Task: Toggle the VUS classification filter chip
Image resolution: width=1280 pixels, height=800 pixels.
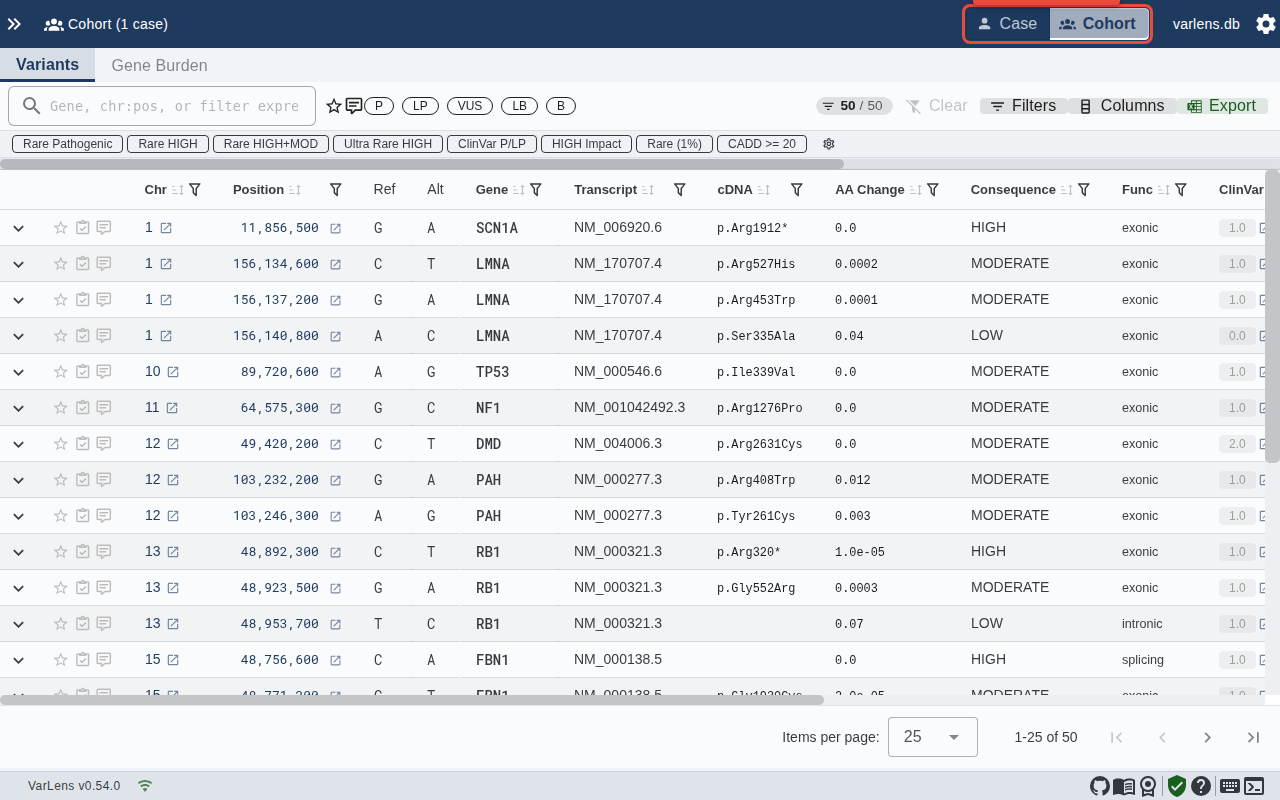Action: pos(469,105)
